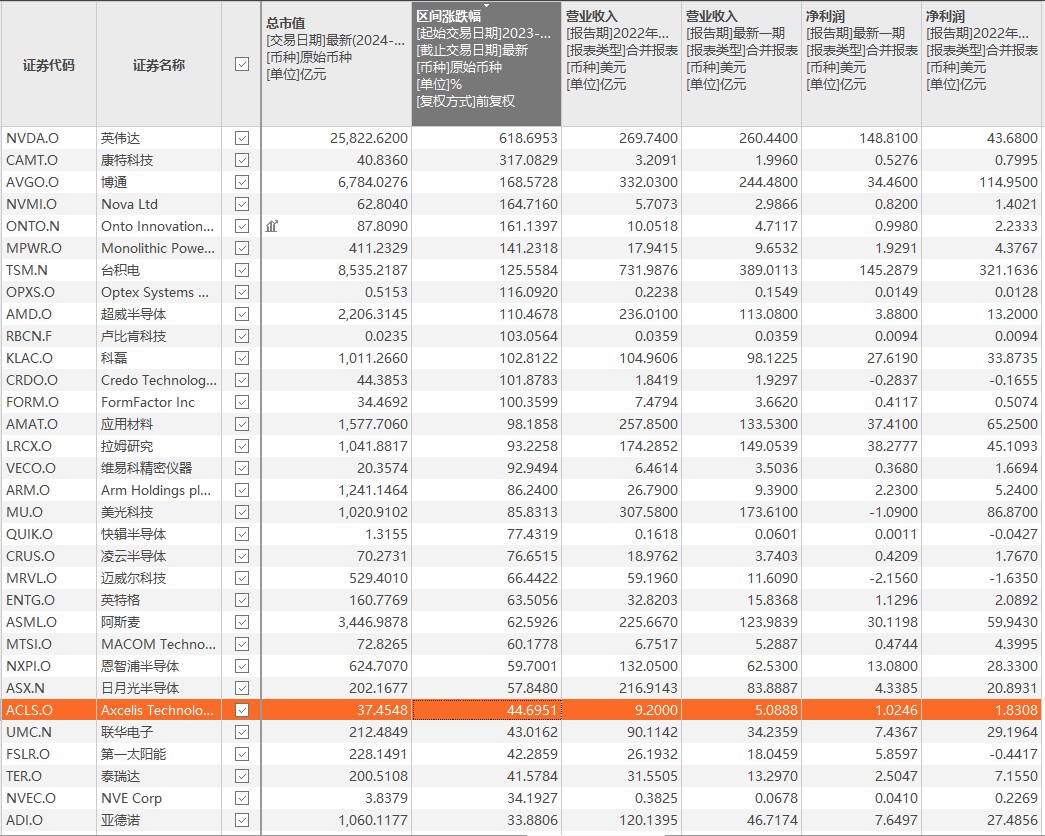Select NVDA 区间涨跌幅 value 618.6953
The image size is (1045, 836).
click(x=528, y=138)
